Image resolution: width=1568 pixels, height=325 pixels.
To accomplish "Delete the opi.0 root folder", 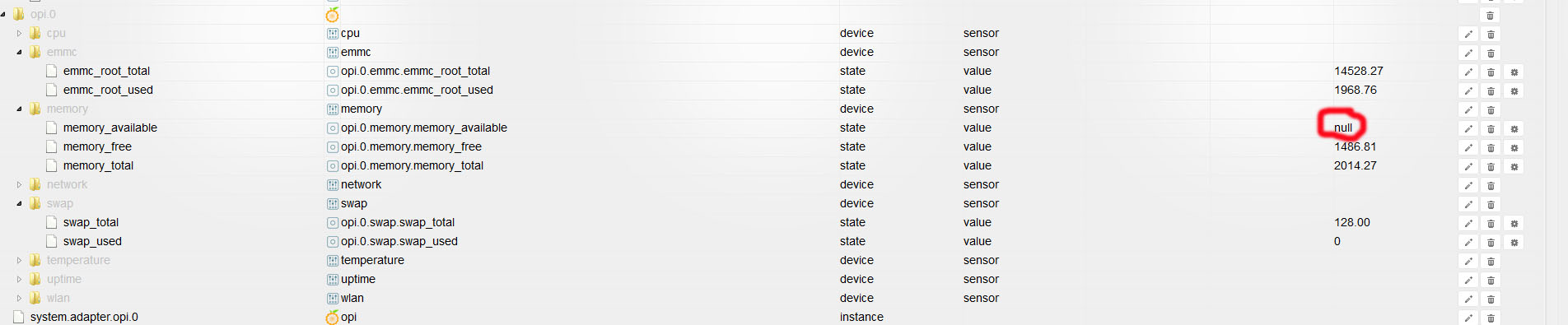I will [1491, 16].
